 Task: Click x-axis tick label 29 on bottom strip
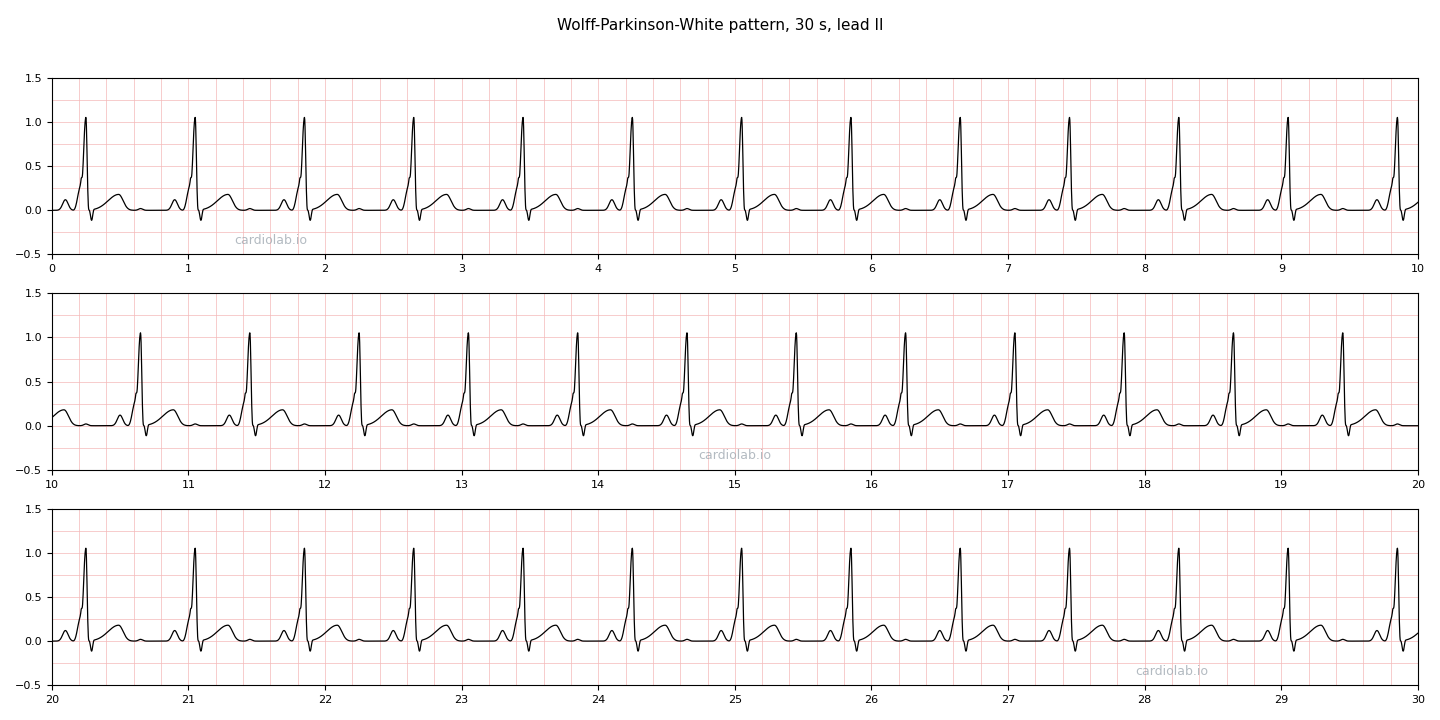click(1281, 699)
